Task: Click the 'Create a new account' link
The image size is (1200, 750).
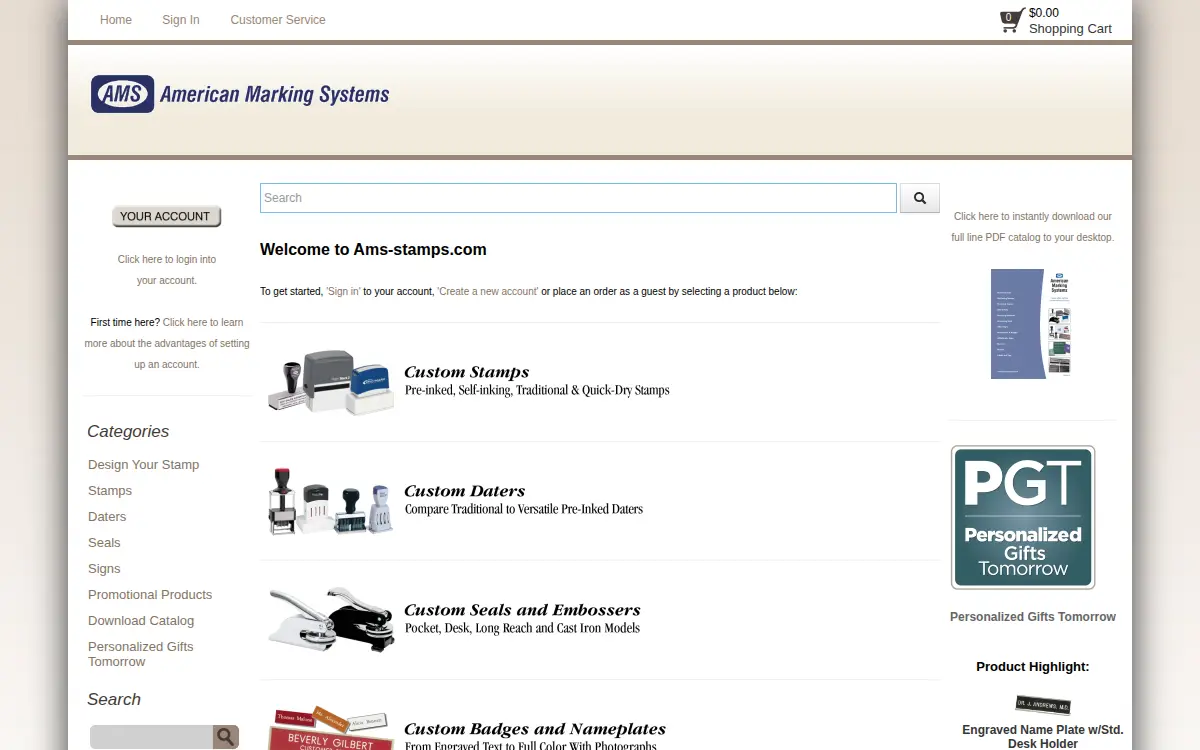Action: pyautogui.click(x=488, y=292)
